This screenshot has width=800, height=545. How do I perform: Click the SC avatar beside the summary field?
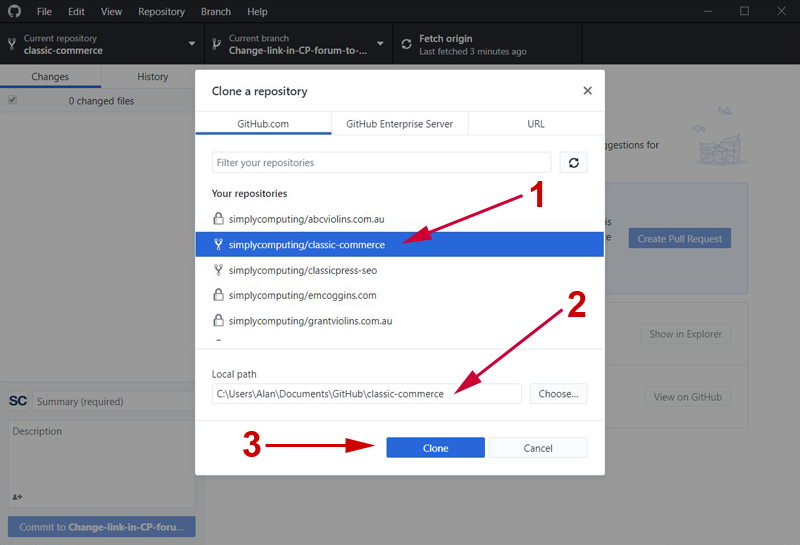coord(18,401)
